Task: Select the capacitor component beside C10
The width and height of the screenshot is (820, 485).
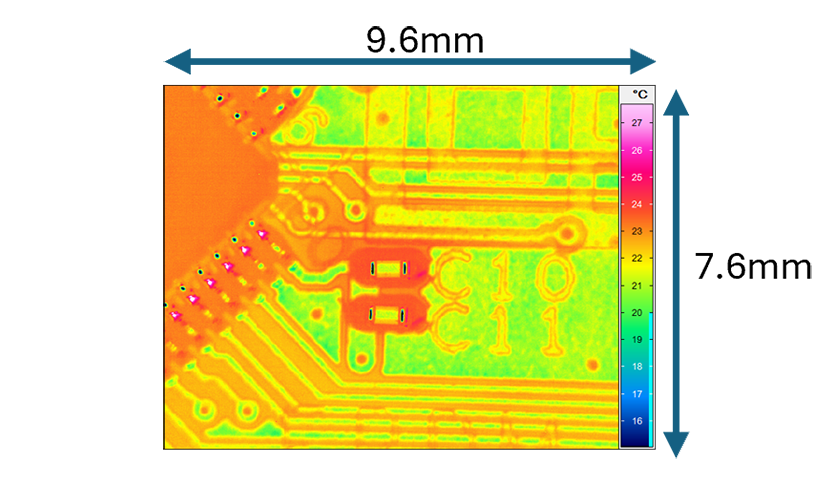Action: coord(388,268)
